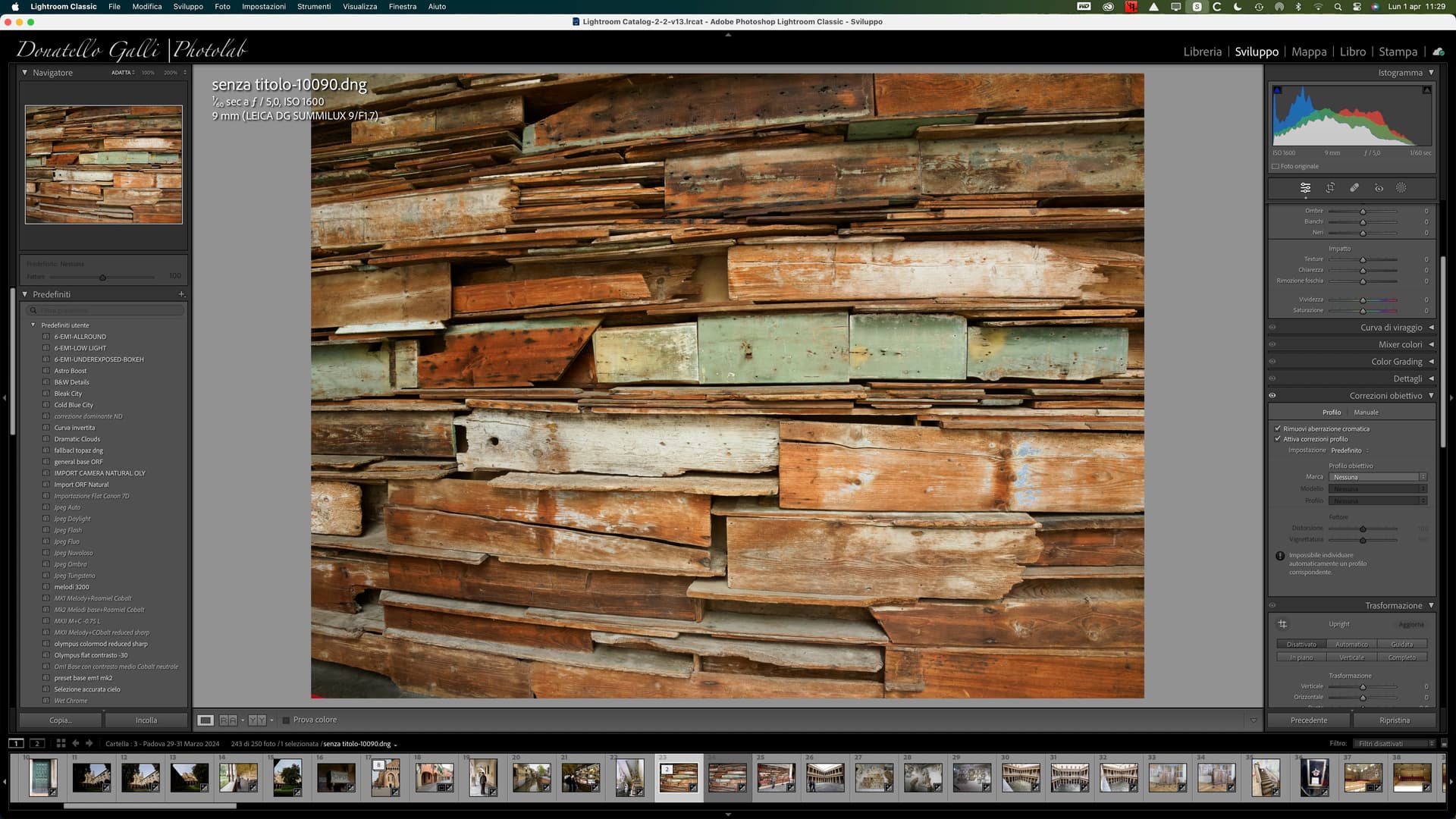Select the Red Eye correction tool
This screenshot has width=1456, height=819.
click(x=1379, y=187)
